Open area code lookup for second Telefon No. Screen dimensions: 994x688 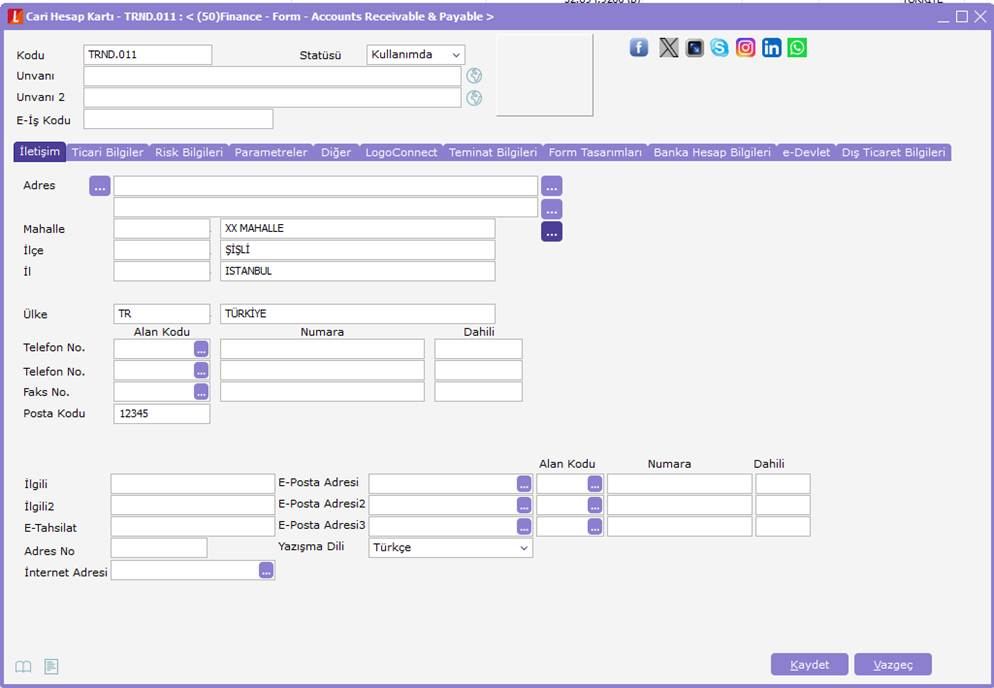pos(201,370)
